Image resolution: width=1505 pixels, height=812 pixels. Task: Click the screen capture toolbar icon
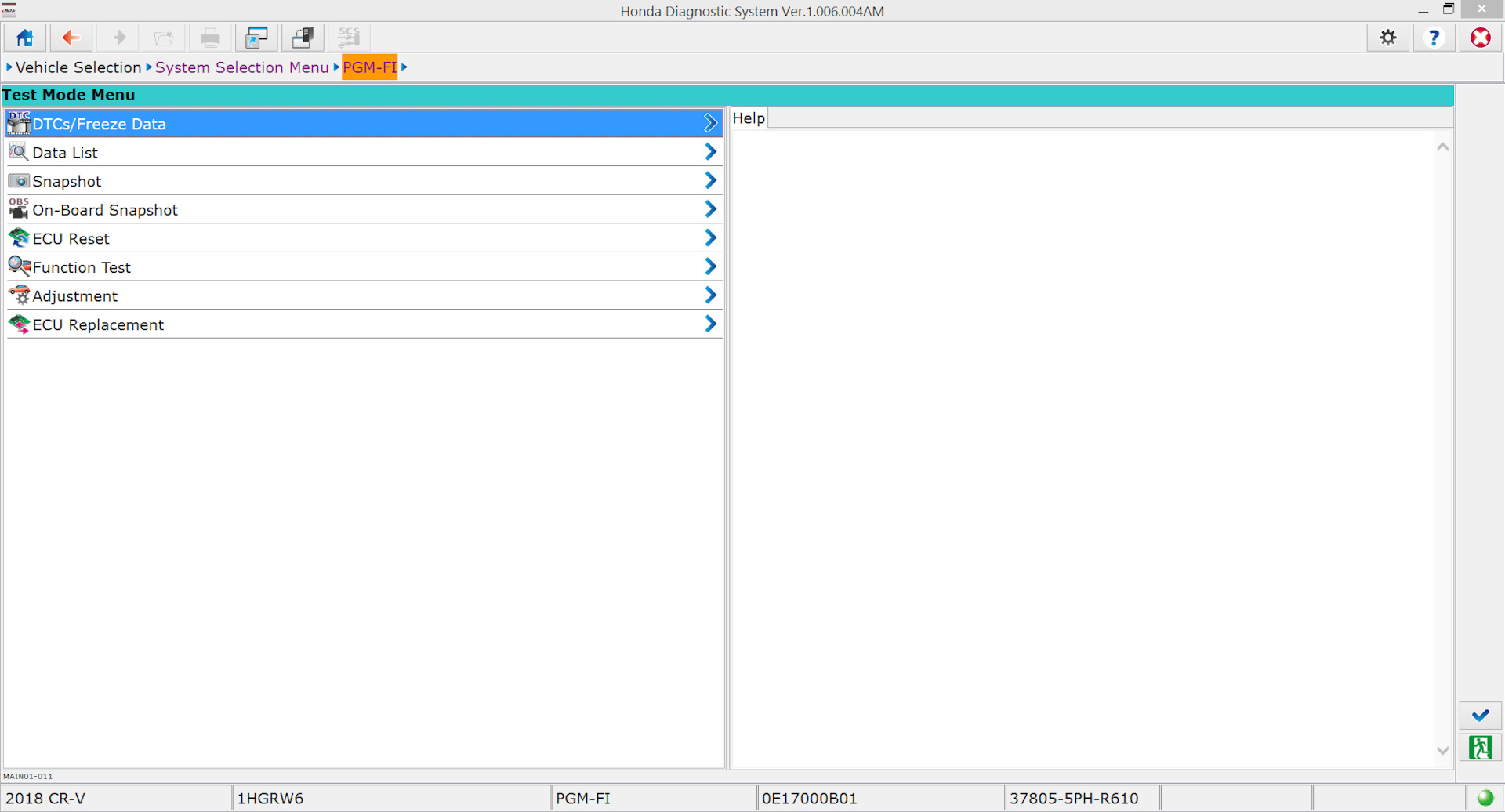pos(256,38)
